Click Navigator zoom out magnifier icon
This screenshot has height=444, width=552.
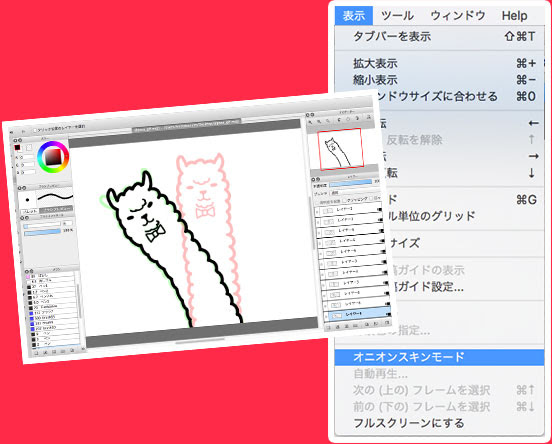319,121
